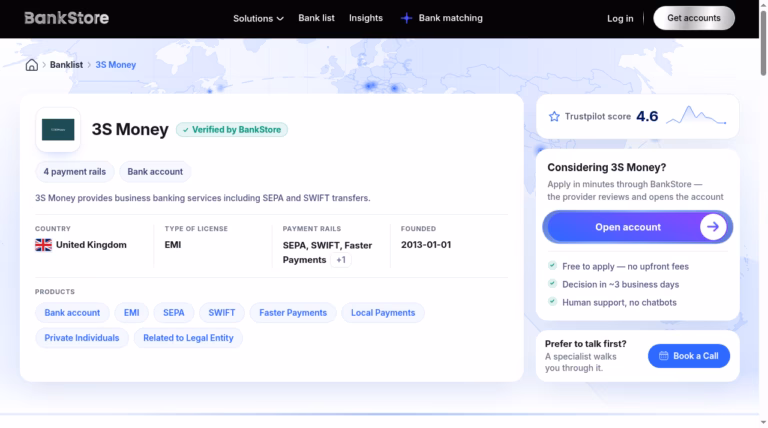Image resolution: width=768 pixels, height=428 pixels.
Task: Click the BankStore logo
Action: tap(67, 18)
